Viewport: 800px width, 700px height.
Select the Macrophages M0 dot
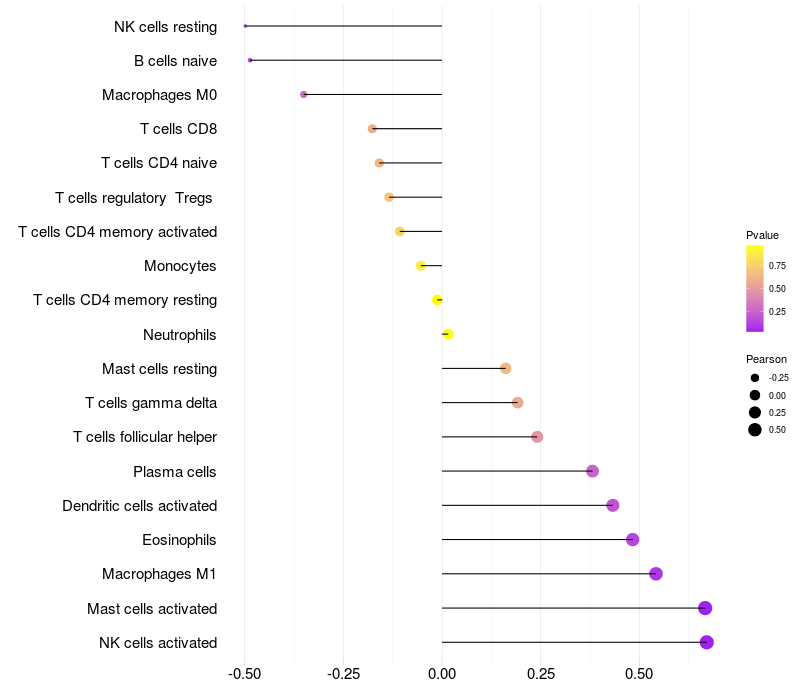pos(304,94)
